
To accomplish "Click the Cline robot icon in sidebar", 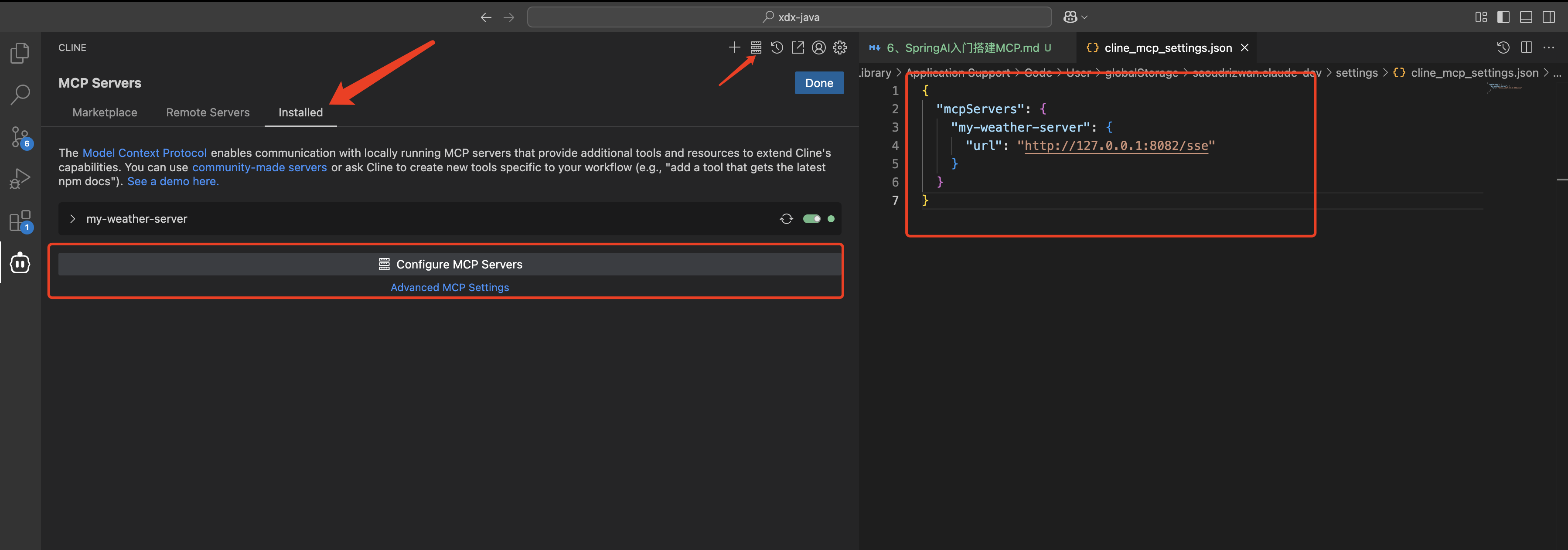I will click(x=20, y=263).
